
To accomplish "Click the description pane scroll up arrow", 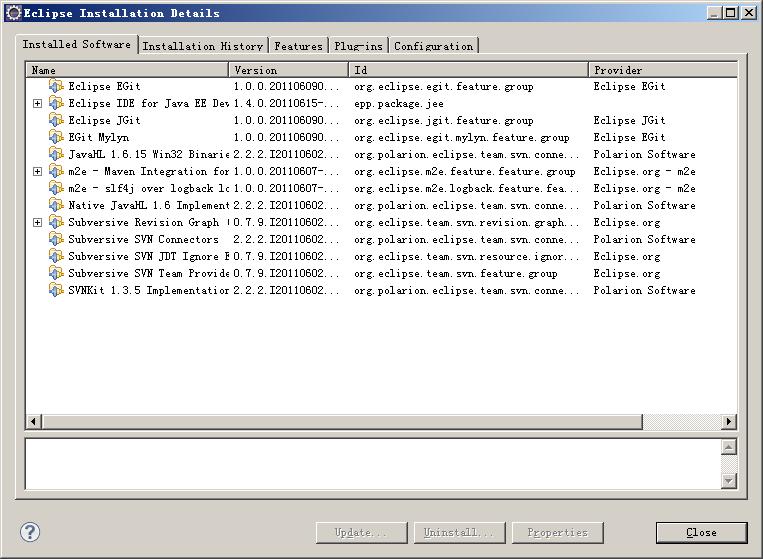I will 728,447.
